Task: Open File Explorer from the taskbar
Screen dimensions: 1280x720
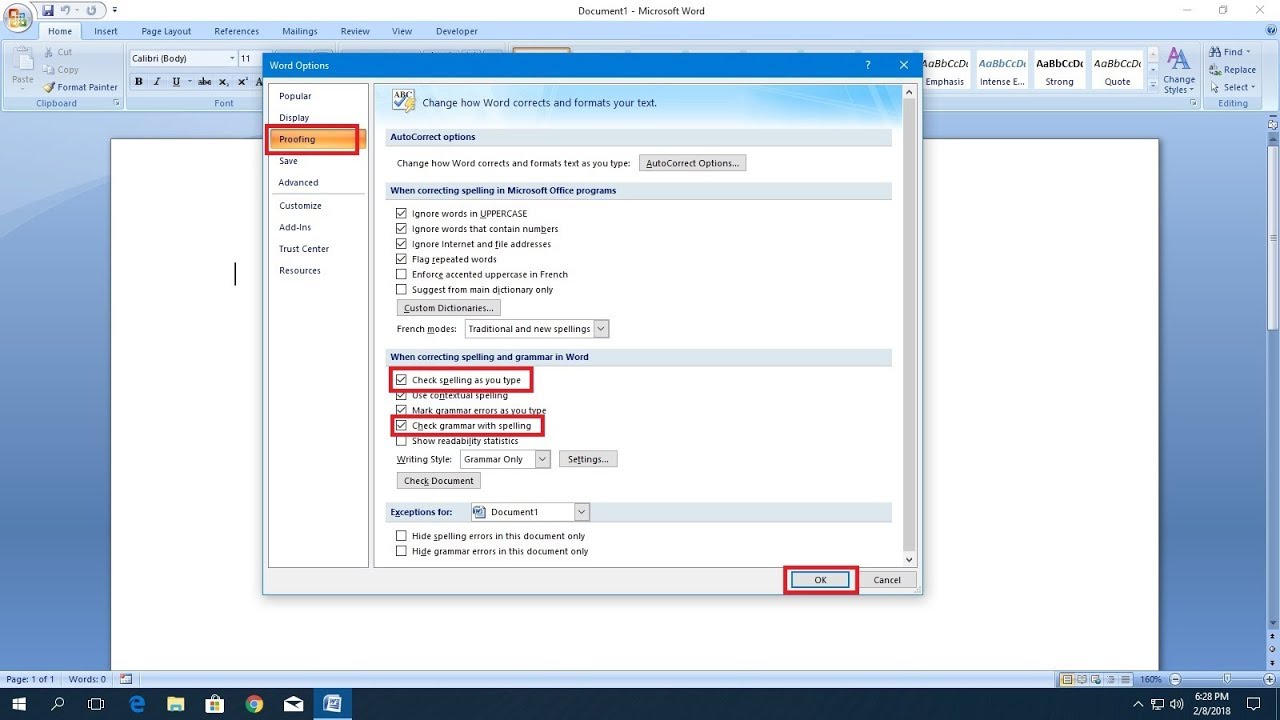Action: click(x=176, y=704)
